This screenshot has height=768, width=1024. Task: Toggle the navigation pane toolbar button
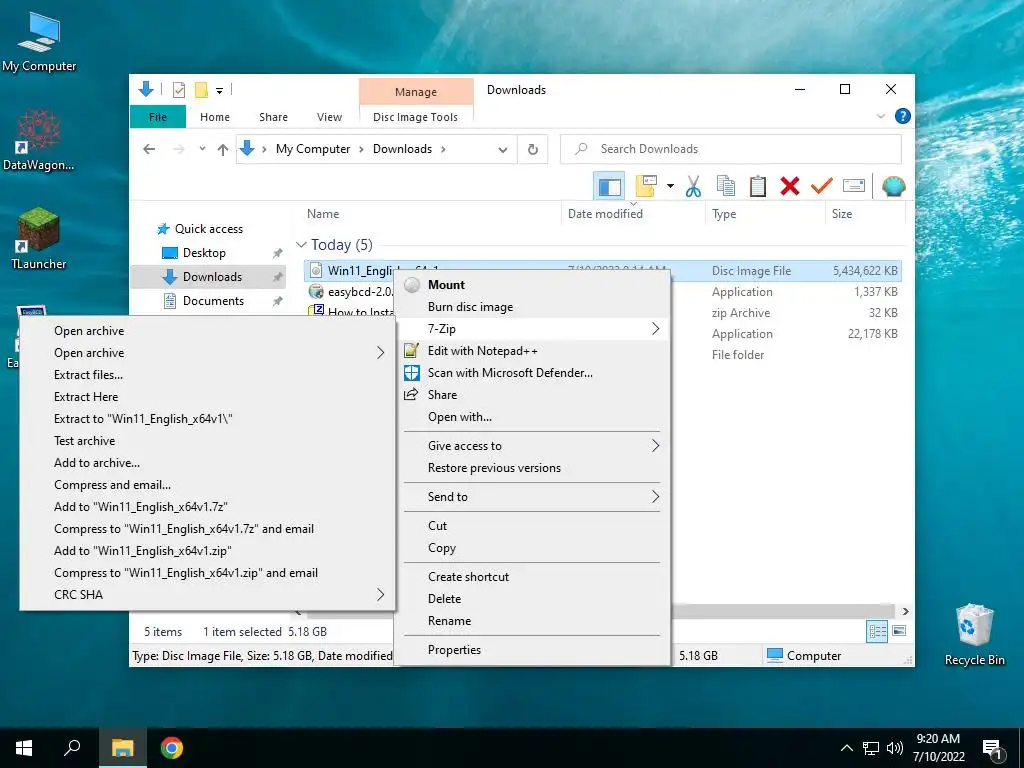pyautogui.click(x=609, y=187)
